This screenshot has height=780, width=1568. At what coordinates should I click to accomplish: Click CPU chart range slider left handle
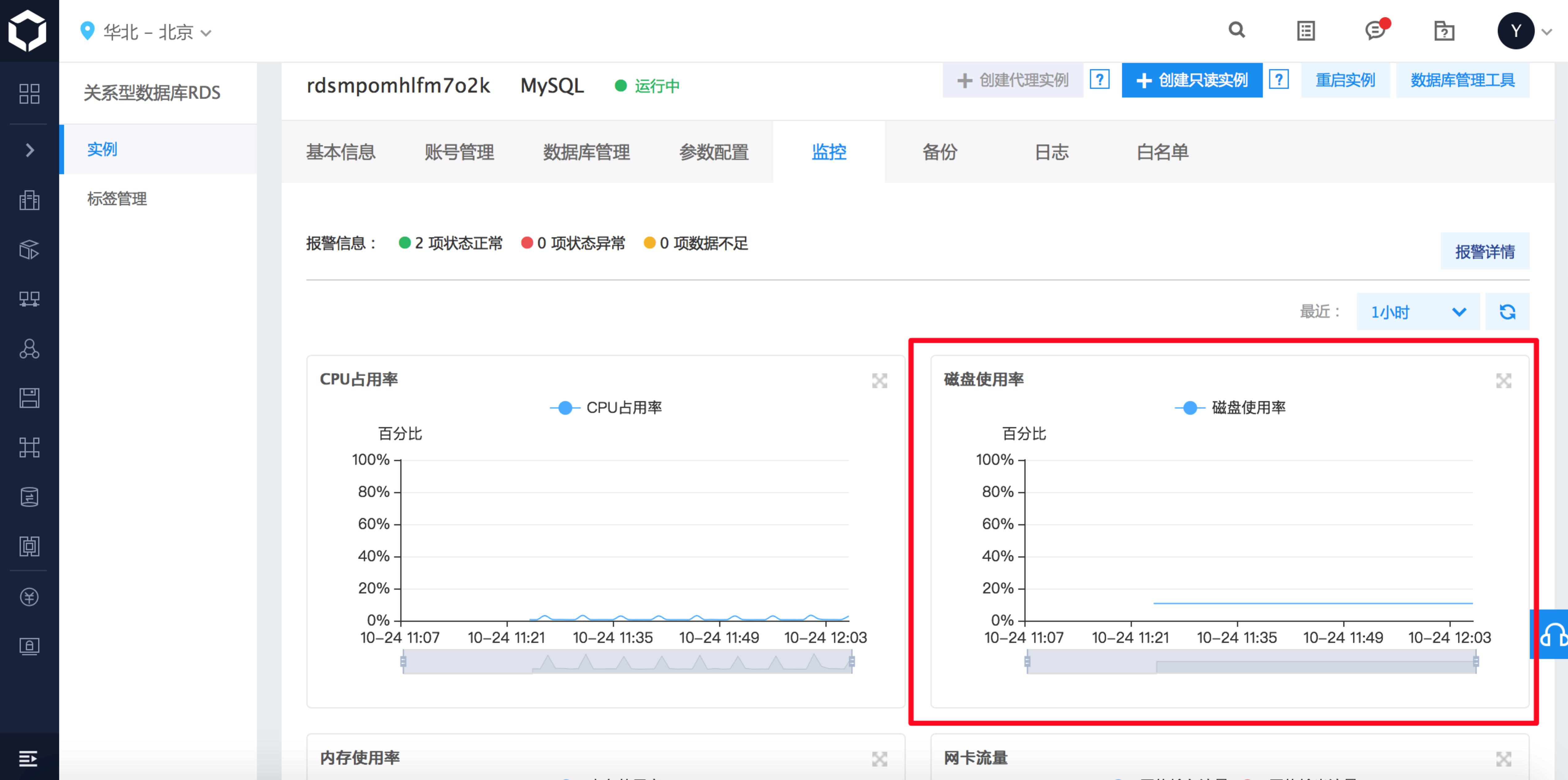click(403, 661)
